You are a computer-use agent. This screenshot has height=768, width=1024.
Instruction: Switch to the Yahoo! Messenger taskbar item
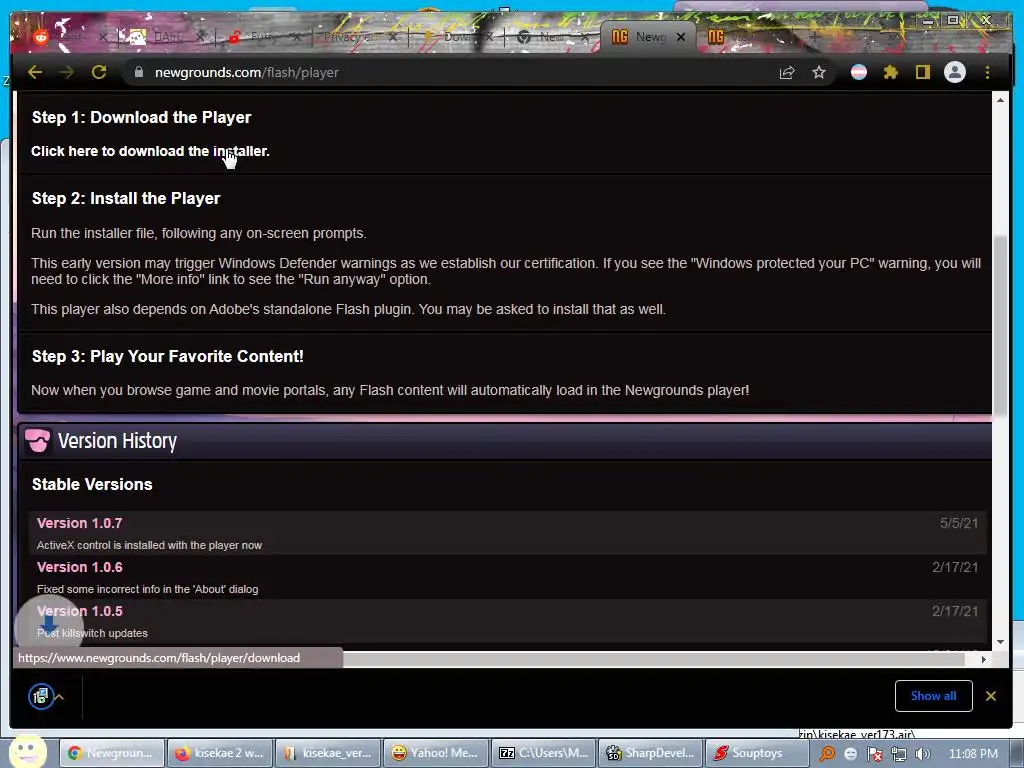coord(435,753)
